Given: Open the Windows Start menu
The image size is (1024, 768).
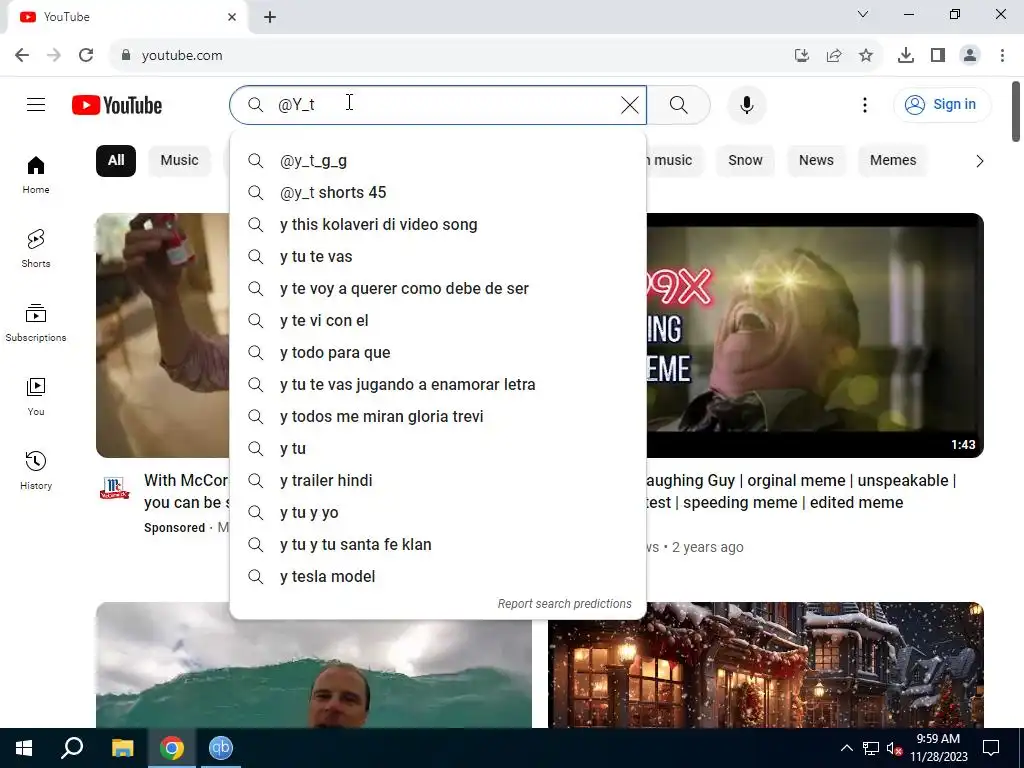Looking at the screenshot, I should 24,748.
